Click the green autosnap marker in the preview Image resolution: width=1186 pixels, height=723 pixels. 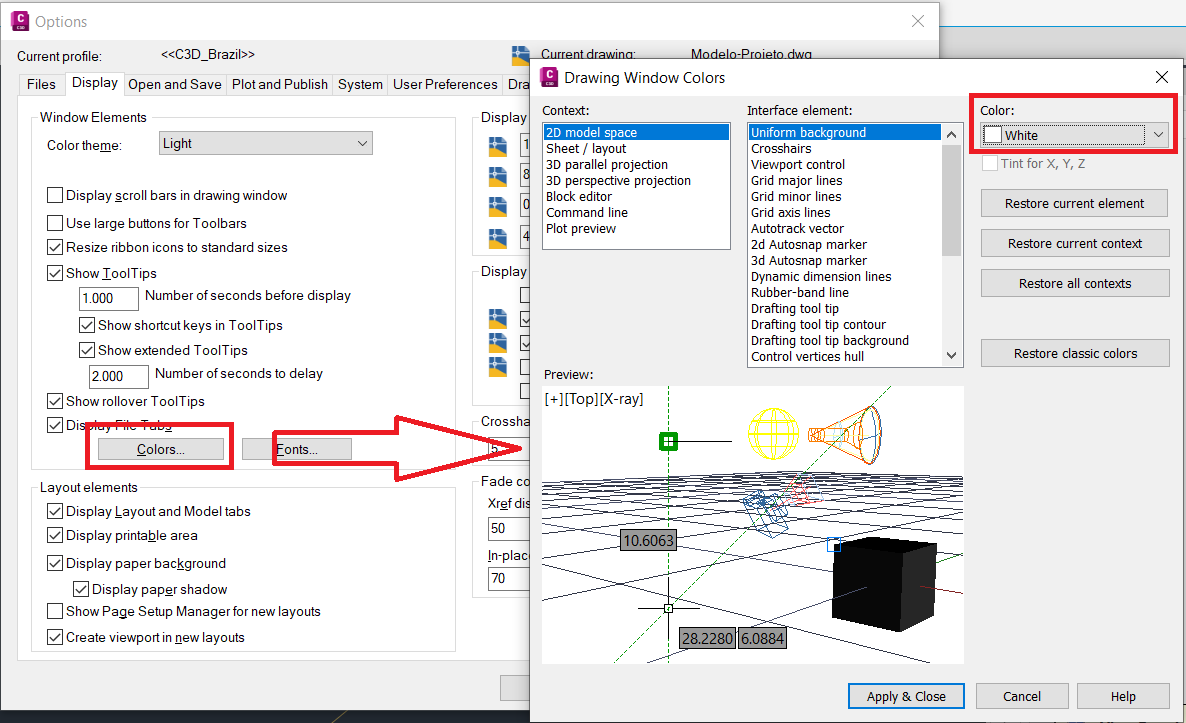tap(668, 441)
